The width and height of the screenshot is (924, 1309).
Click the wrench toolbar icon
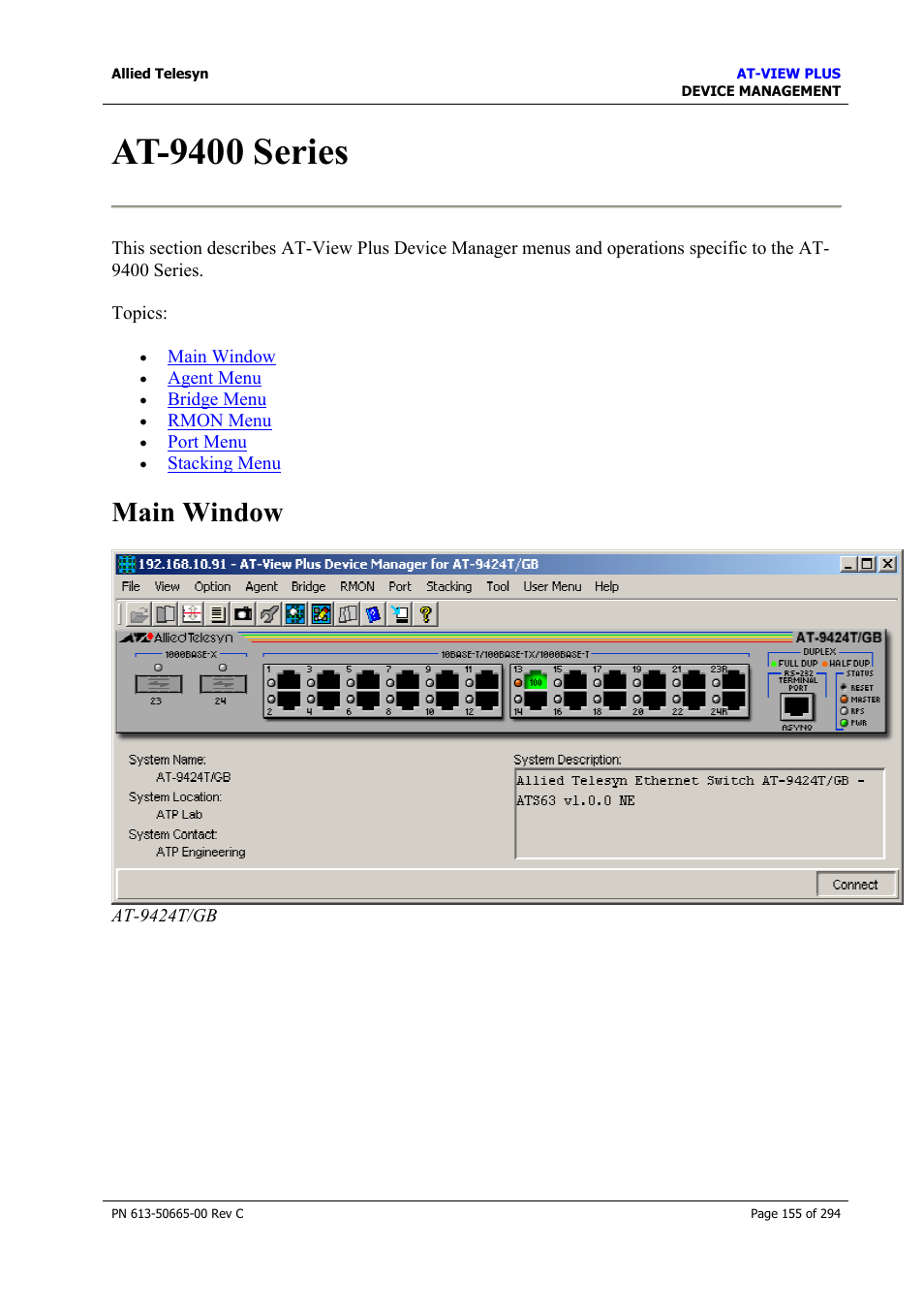click(x=269, y=614)
